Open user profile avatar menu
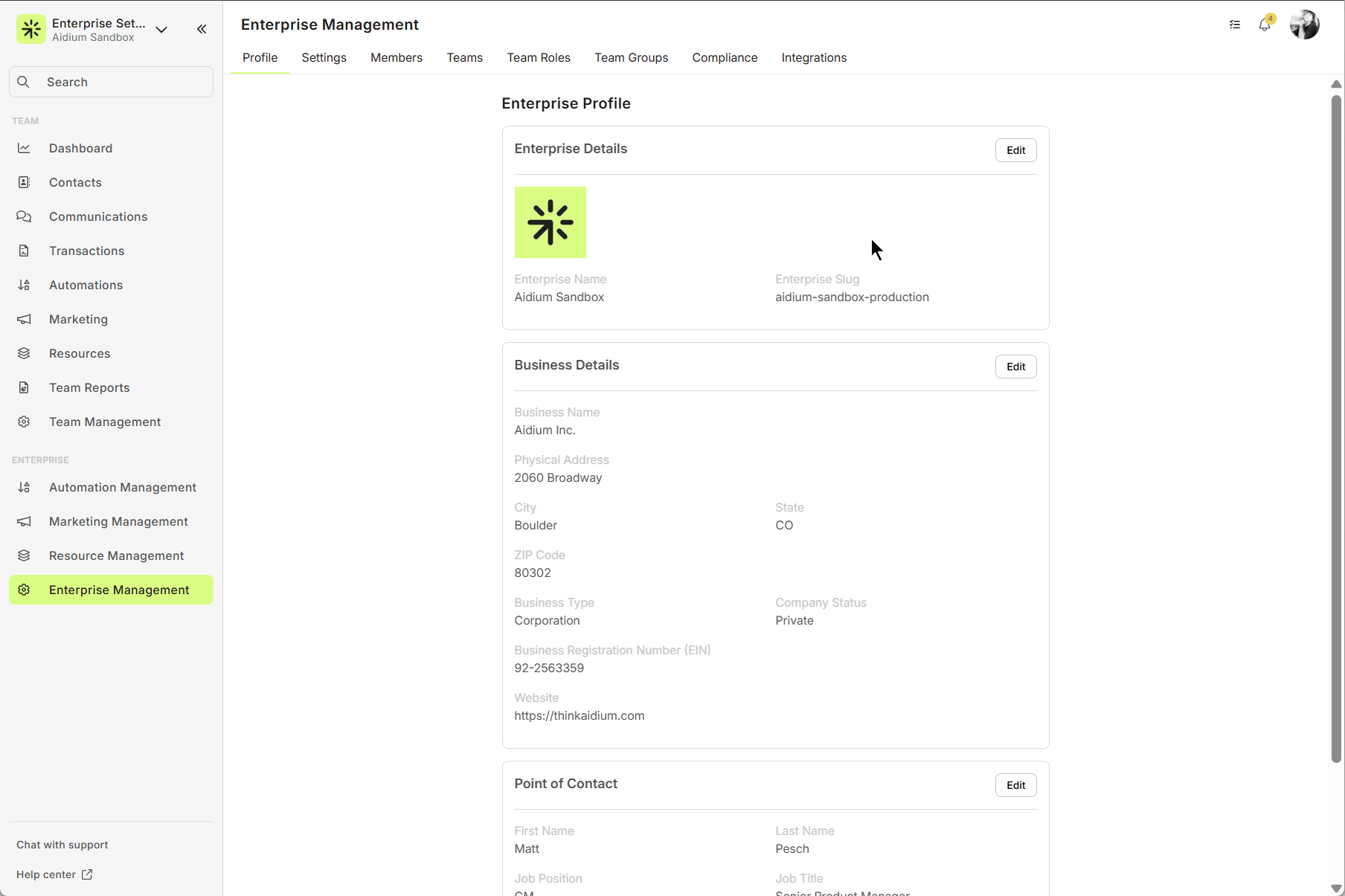The height and width of the screenshot is (896, 1345). (1304, 25)
